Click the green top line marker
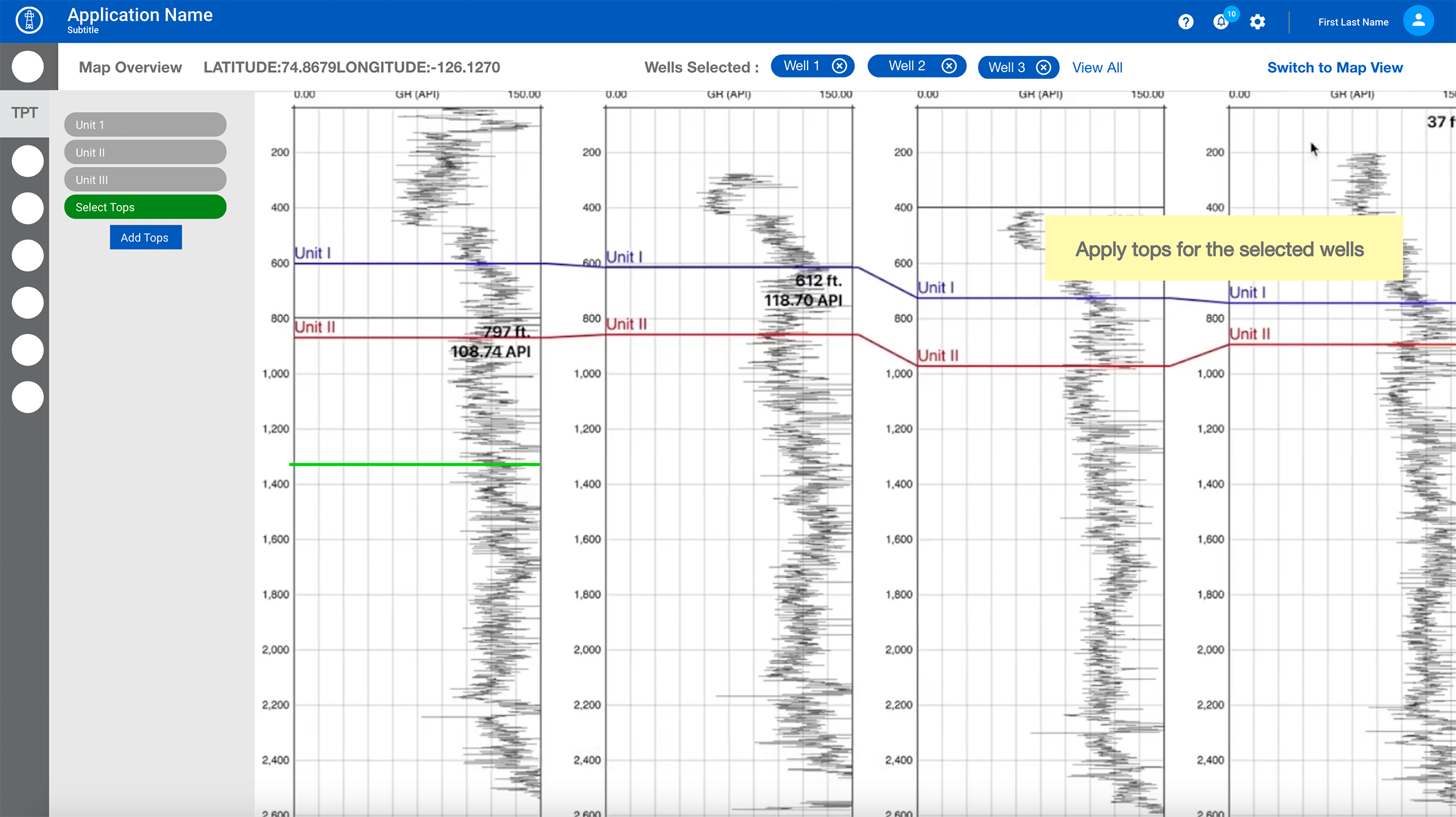The width and height of the screenshot is (1456, 817). coord(415,464)
